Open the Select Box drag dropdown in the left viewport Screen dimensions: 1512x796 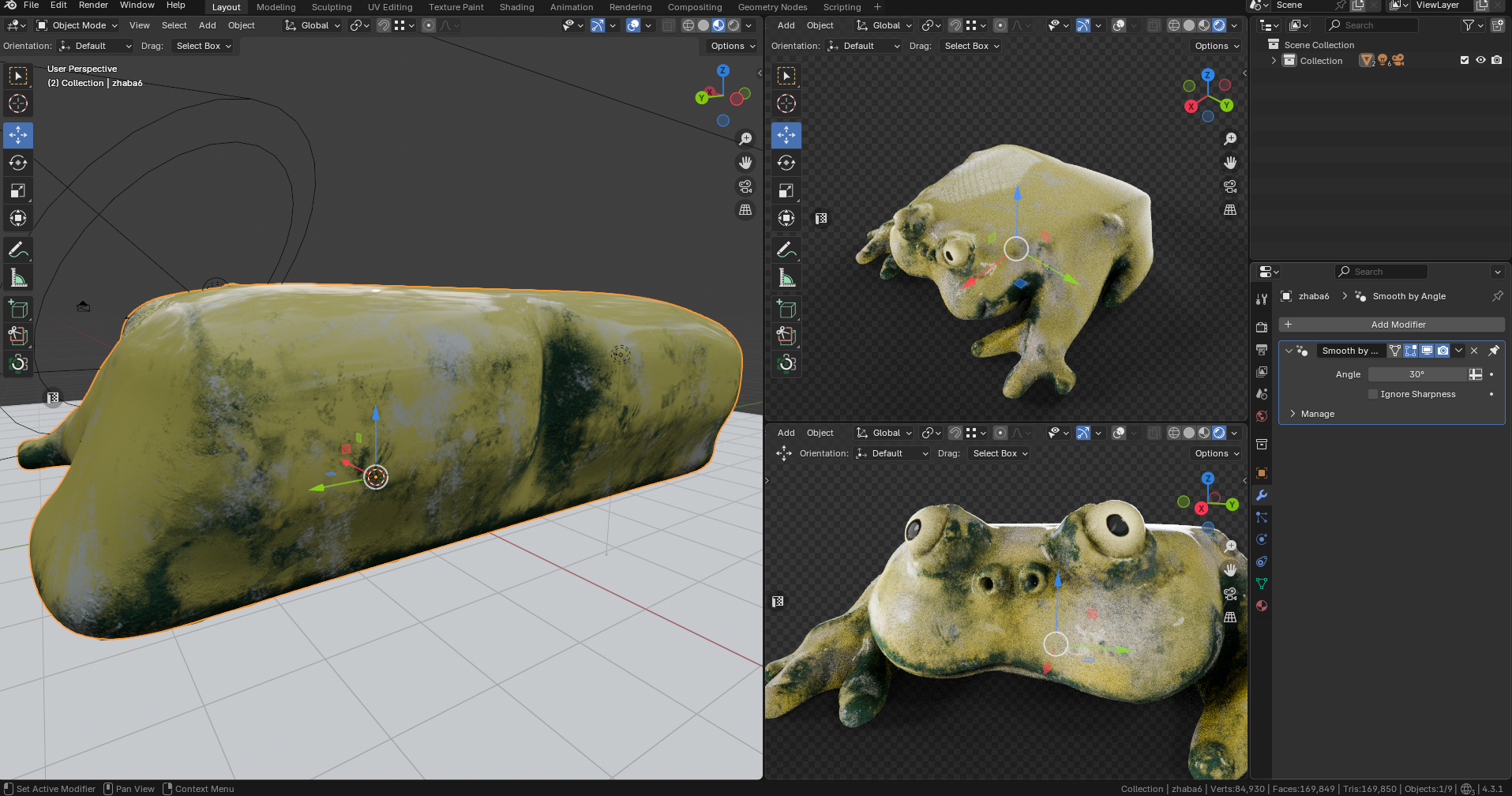tap(204, 46)
